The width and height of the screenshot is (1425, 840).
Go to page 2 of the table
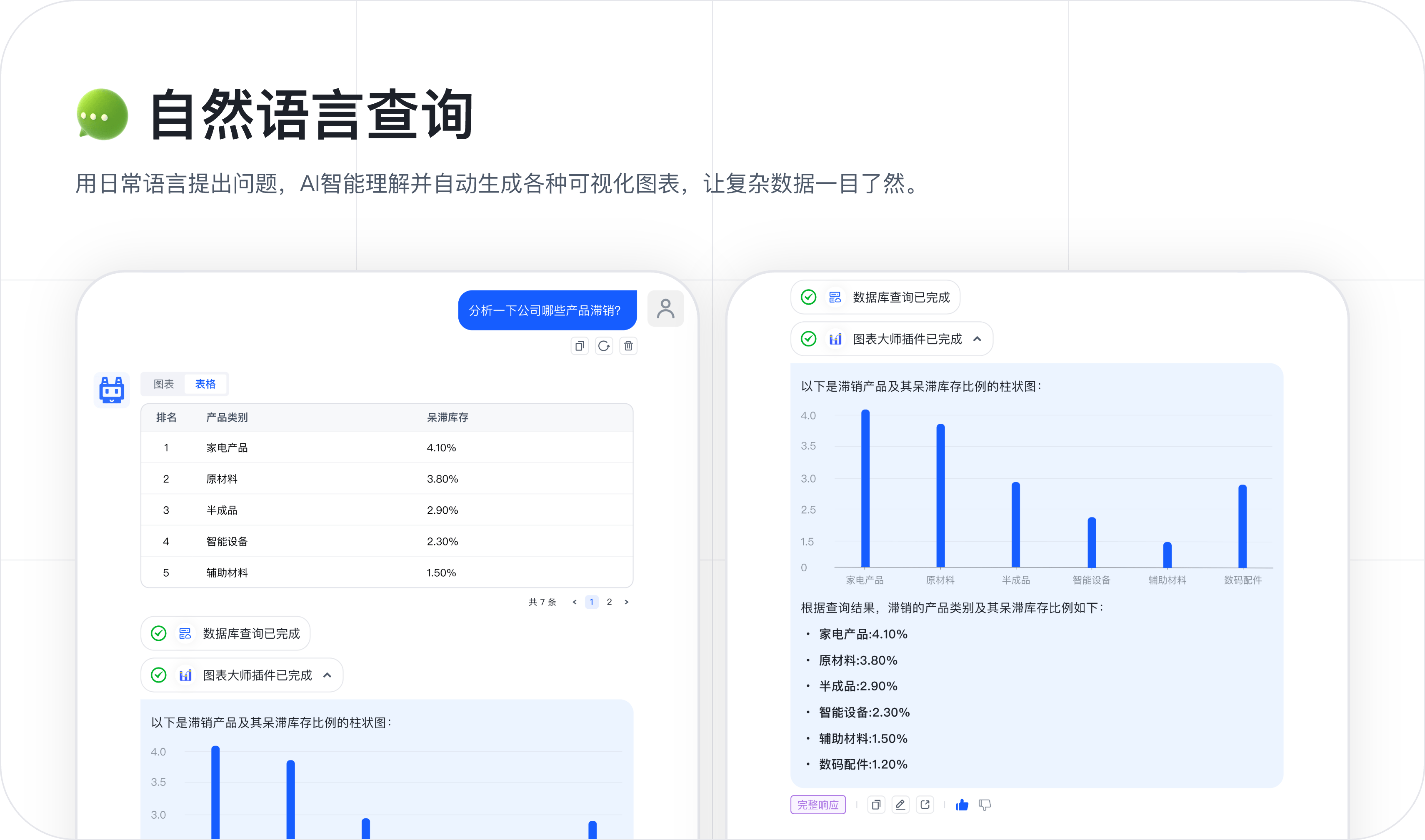click(x=610, y=602)
